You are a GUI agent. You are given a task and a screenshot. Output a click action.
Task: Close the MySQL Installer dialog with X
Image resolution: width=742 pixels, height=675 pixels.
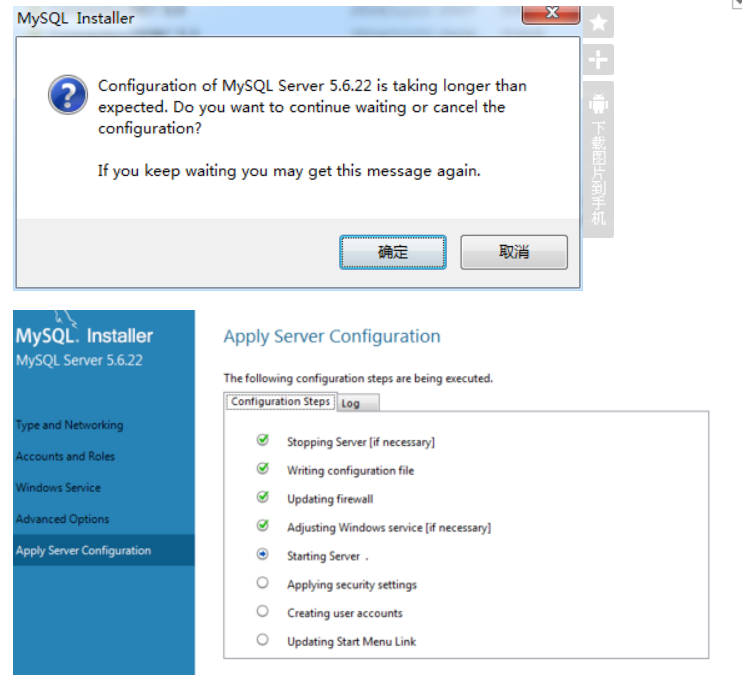point(551,13)
